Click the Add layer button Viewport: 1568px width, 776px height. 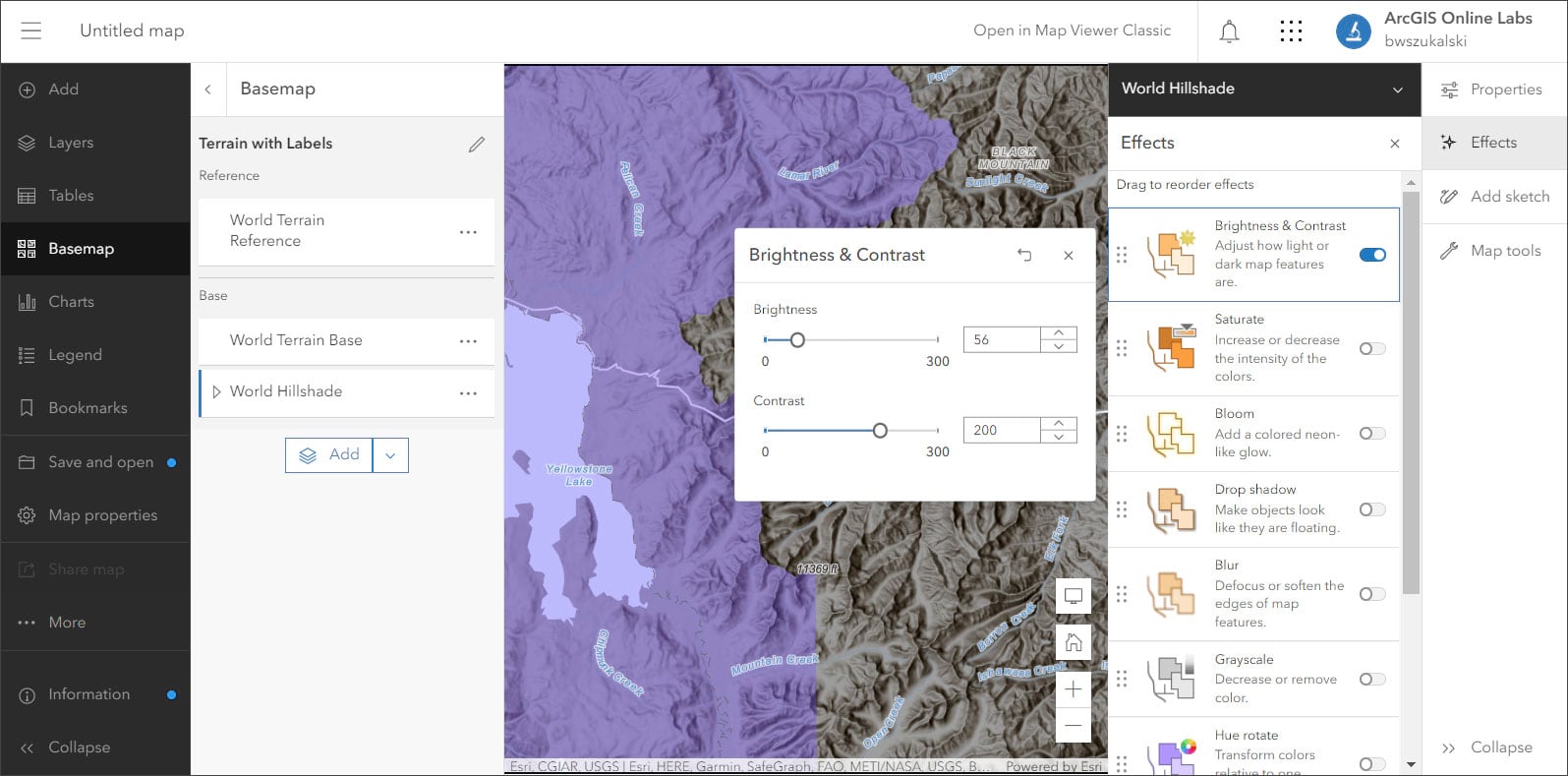[x=329, y=455]
